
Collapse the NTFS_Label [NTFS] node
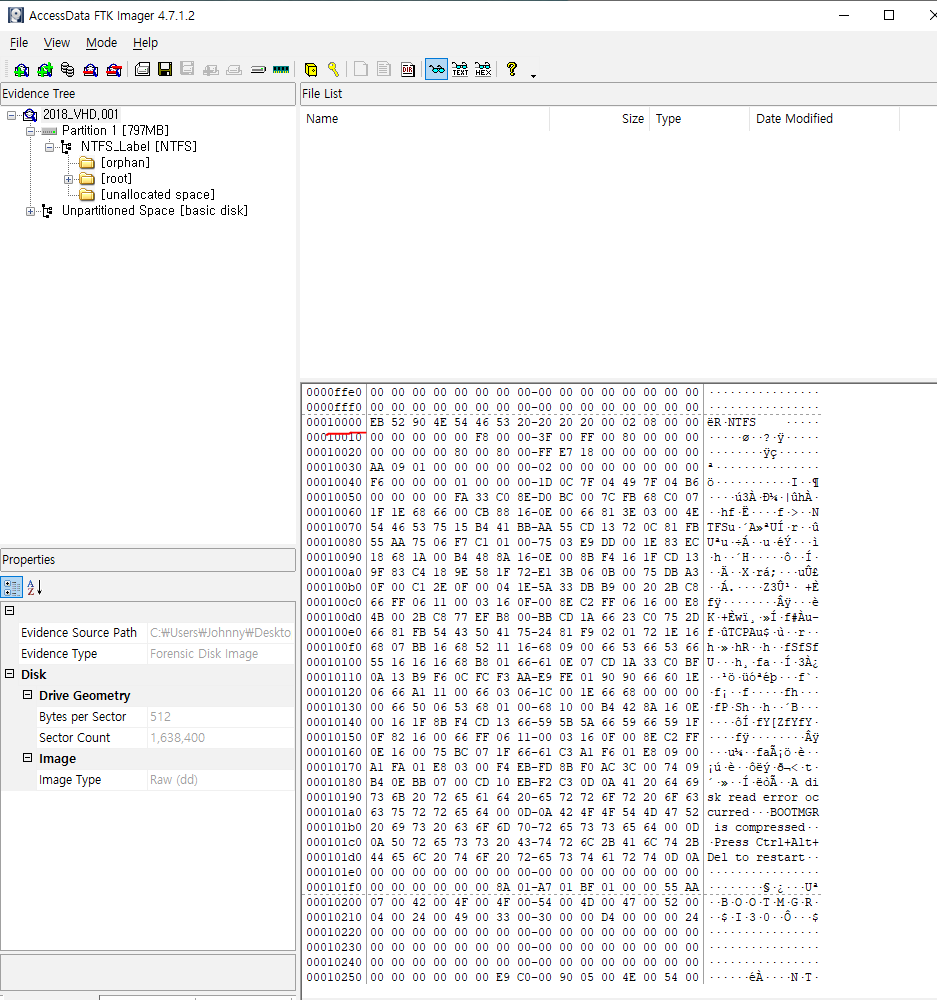[x=48, y=147]
